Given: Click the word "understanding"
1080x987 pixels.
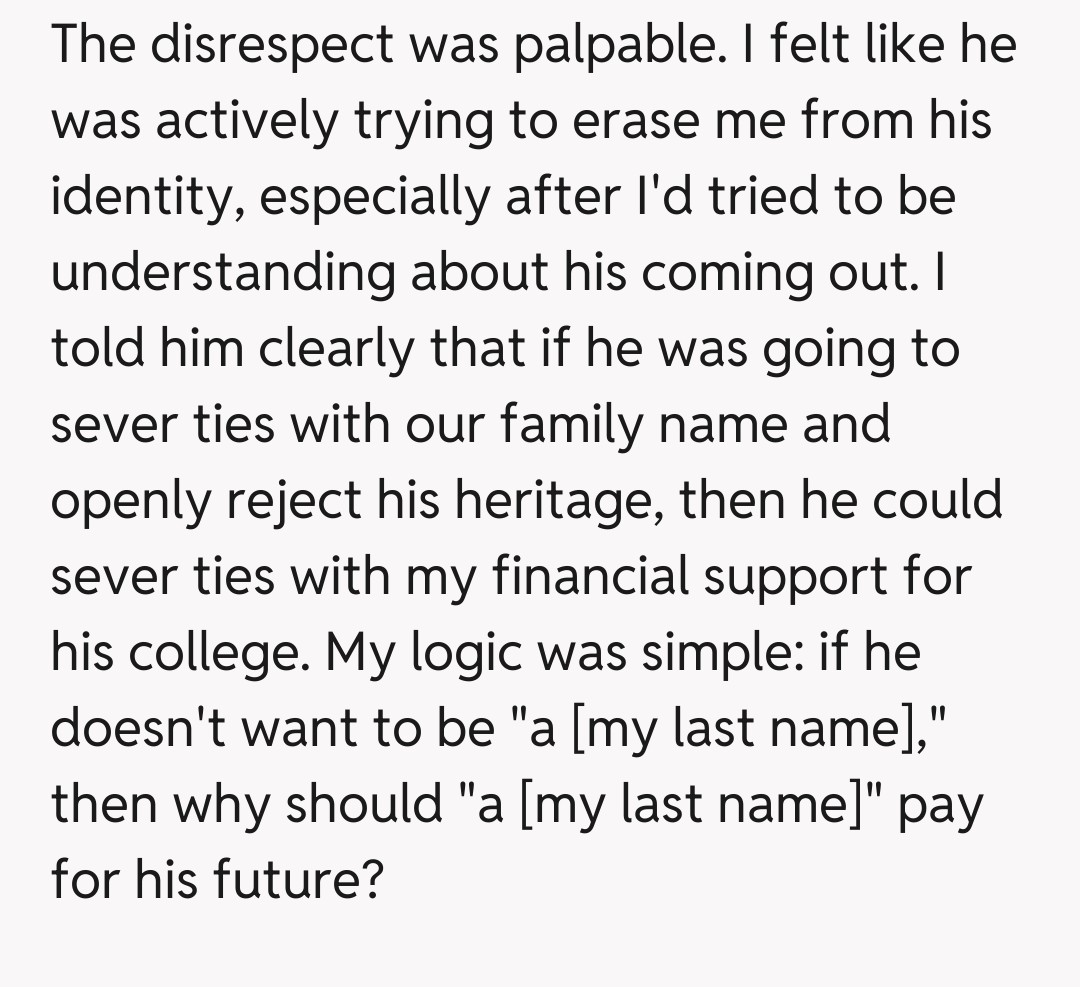Looking at the screenshot, I should (223, 273).
